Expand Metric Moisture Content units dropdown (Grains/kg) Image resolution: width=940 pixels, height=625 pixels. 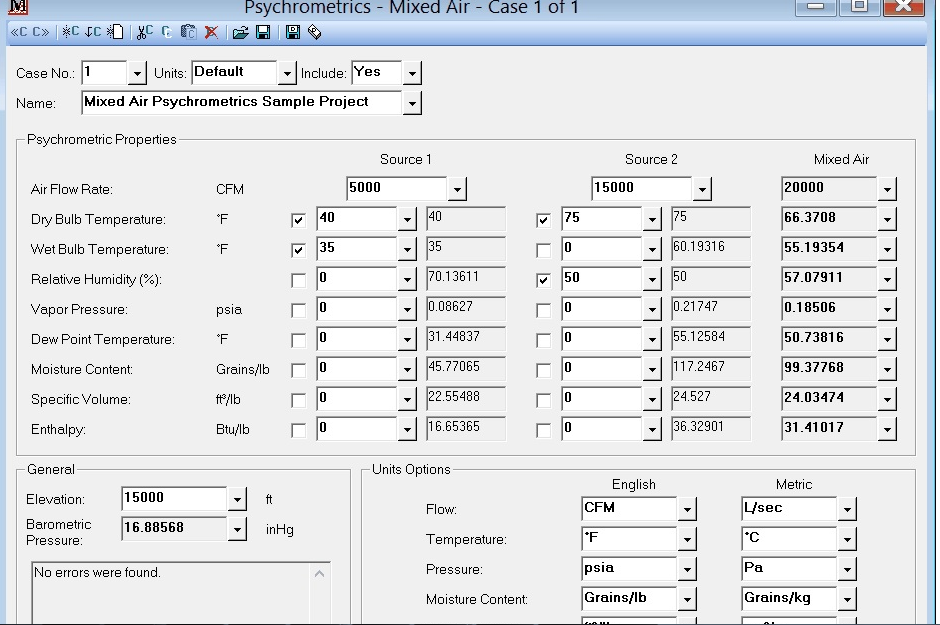click(x=847, y=599)
